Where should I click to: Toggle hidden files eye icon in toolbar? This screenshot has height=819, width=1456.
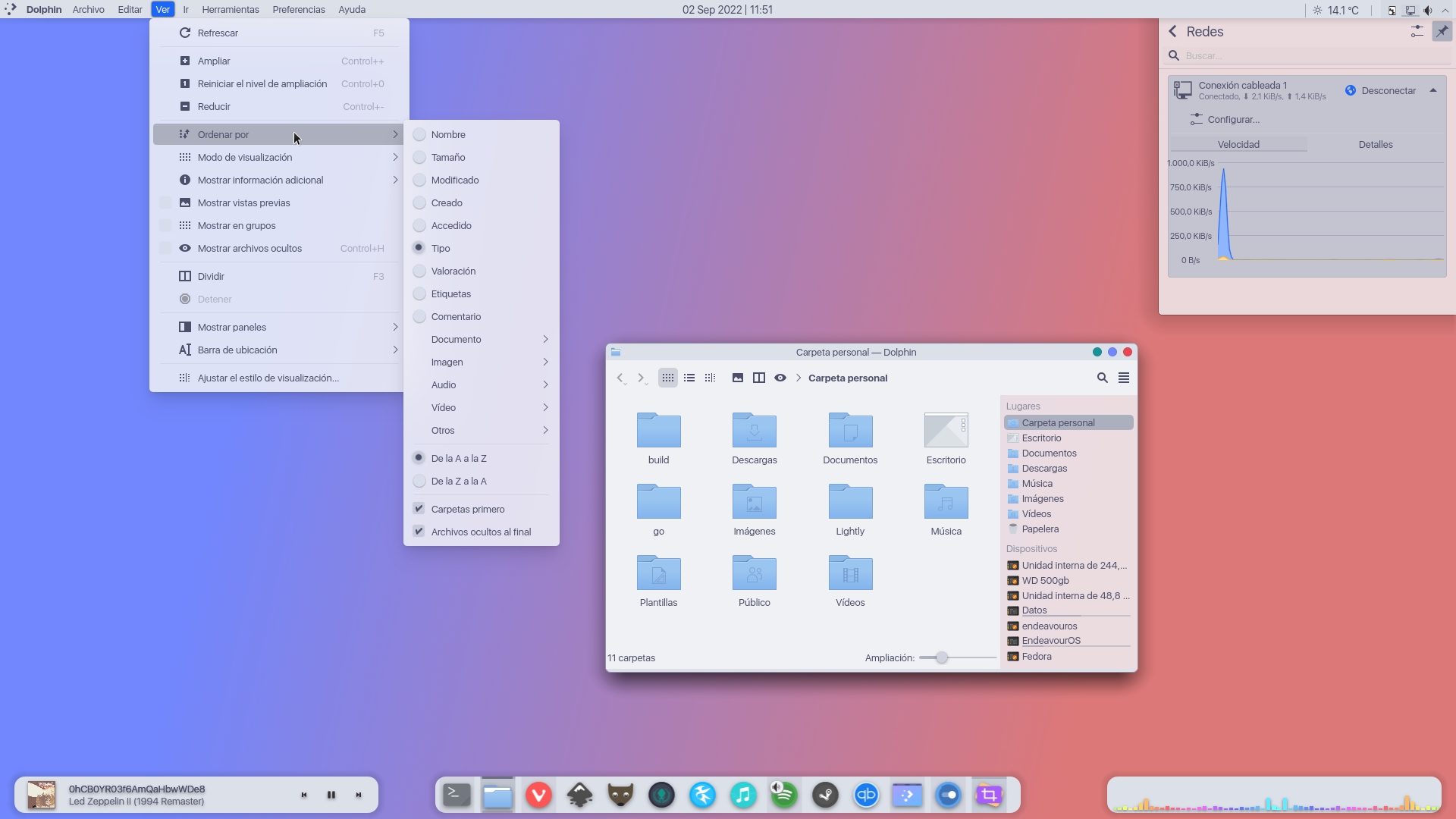780,378
